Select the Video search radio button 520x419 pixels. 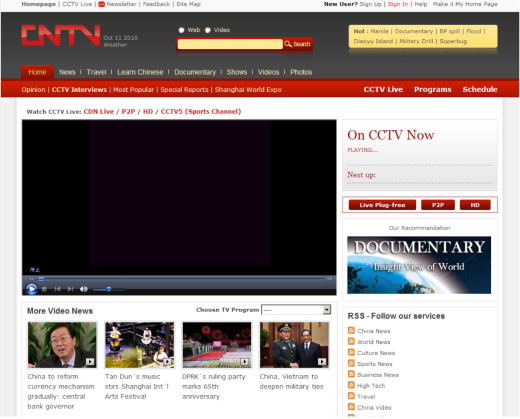[x=208, y=30]
